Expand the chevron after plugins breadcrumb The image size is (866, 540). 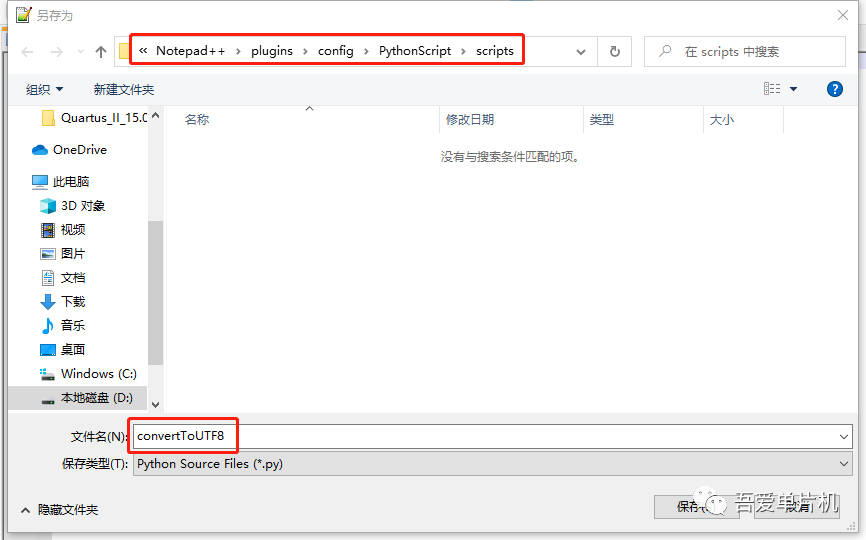[305, 51]
